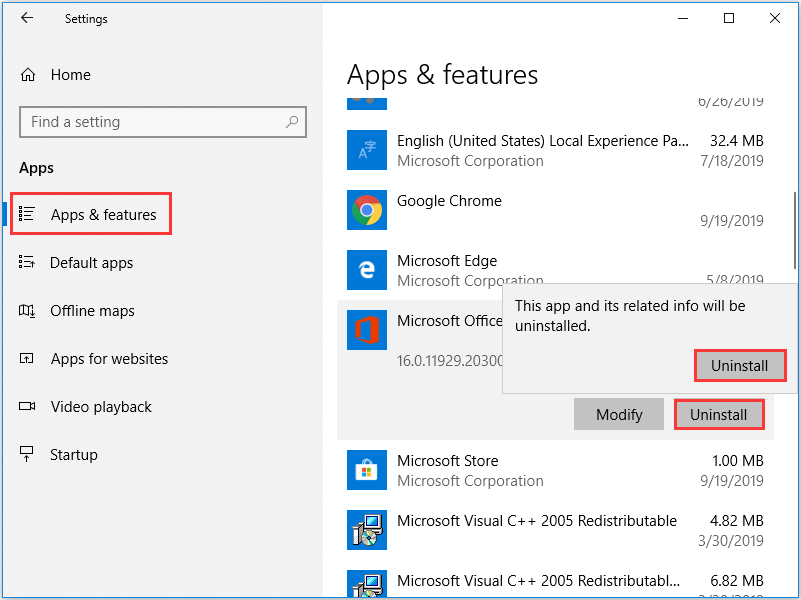Open Default apps page

91,262
